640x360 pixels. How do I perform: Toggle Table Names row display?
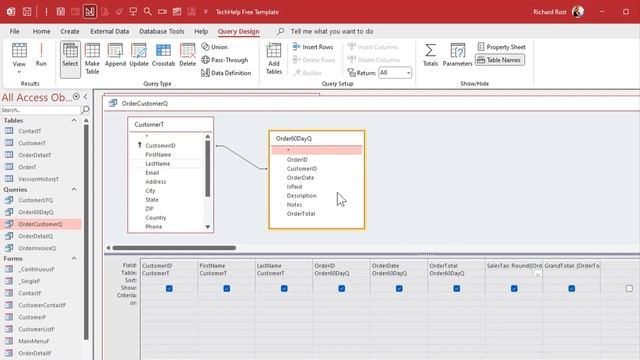[x=500, y=60]
